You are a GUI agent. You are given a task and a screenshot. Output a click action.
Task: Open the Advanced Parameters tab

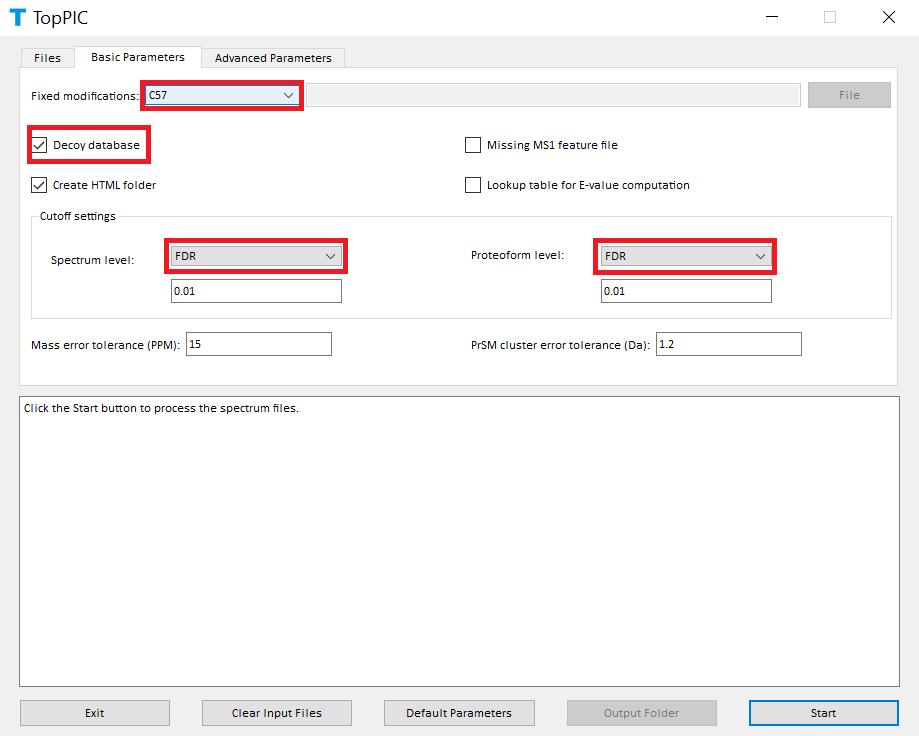[x=273, y=58]
